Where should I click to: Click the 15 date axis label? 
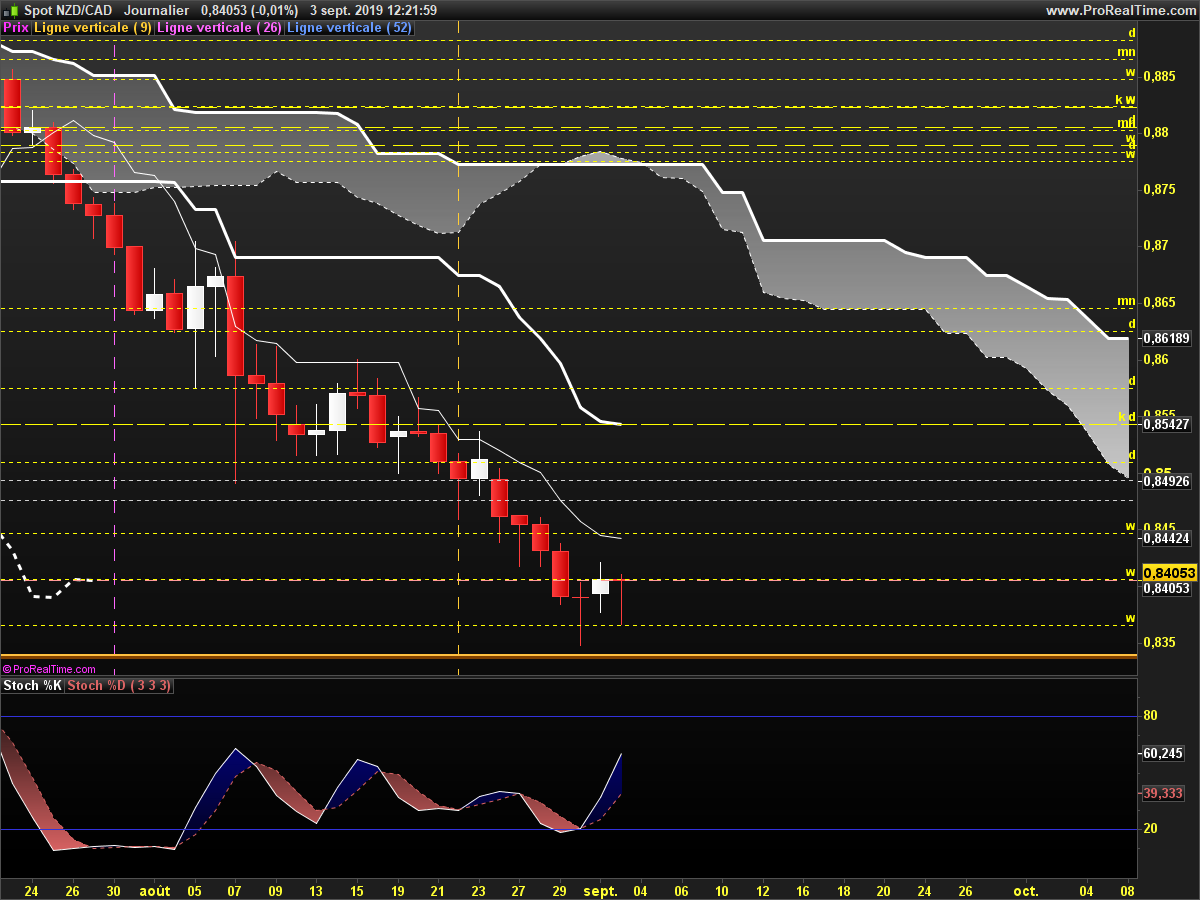(x=357, y=890)
